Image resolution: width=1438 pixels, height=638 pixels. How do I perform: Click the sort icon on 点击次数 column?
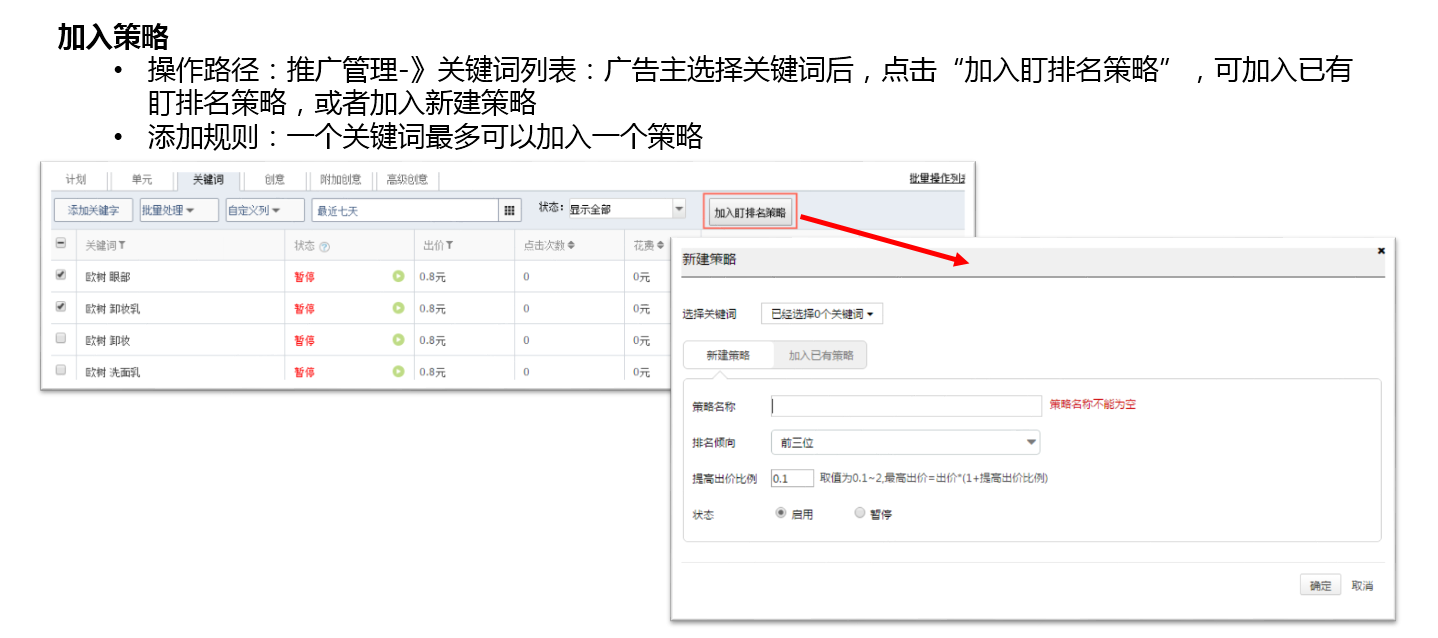click(571, 245)
